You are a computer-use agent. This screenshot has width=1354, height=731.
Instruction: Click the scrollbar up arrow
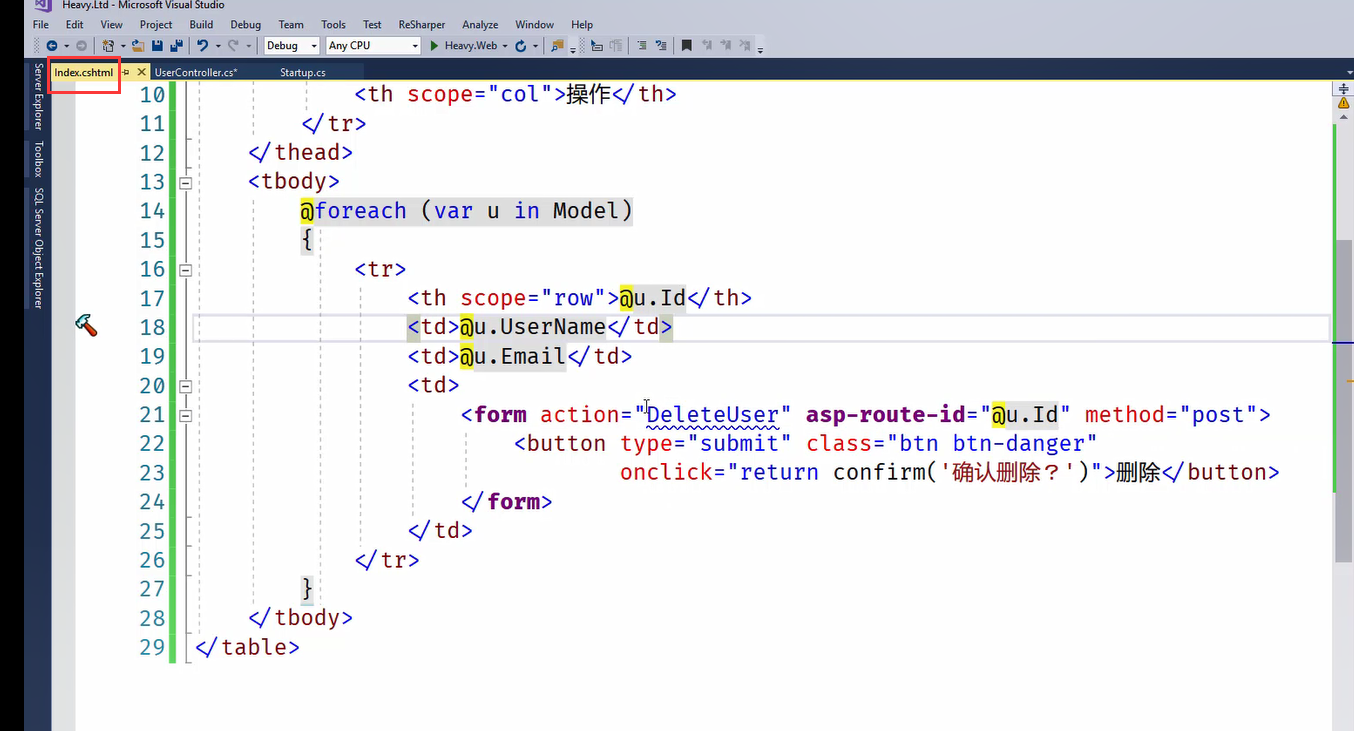[1344, 117]
